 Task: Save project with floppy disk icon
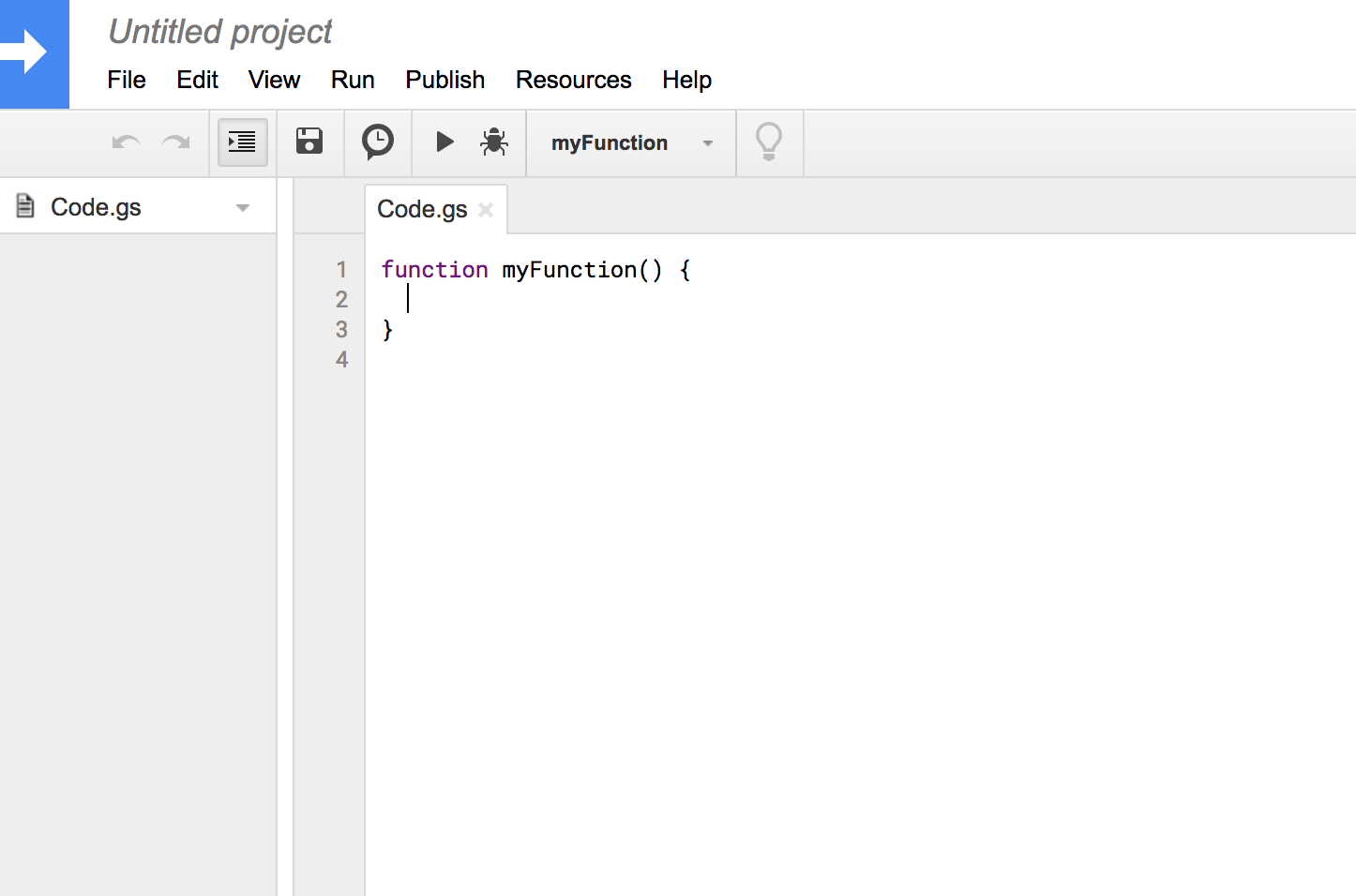pos(309,142)
